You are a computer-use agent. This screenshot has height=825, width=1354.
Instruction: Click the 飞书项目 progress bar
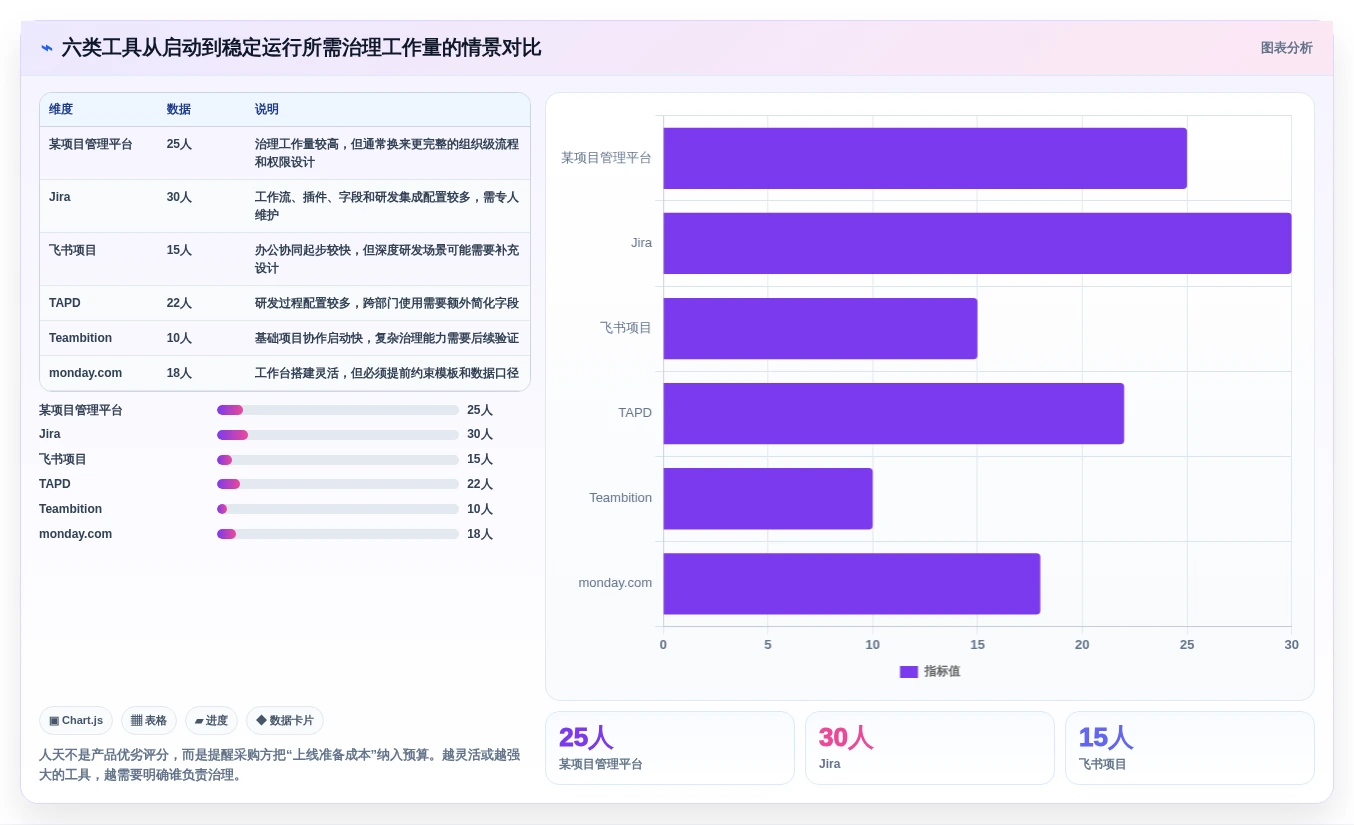tap(338, 460)
